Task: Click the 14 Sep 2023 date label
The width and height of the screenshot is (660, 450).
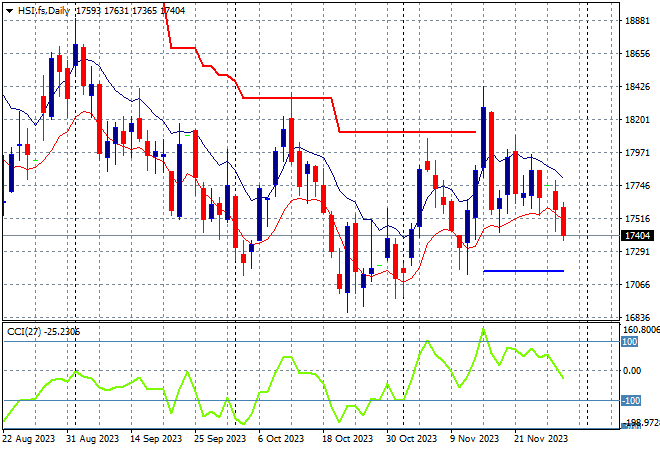Action: [156, 439]
